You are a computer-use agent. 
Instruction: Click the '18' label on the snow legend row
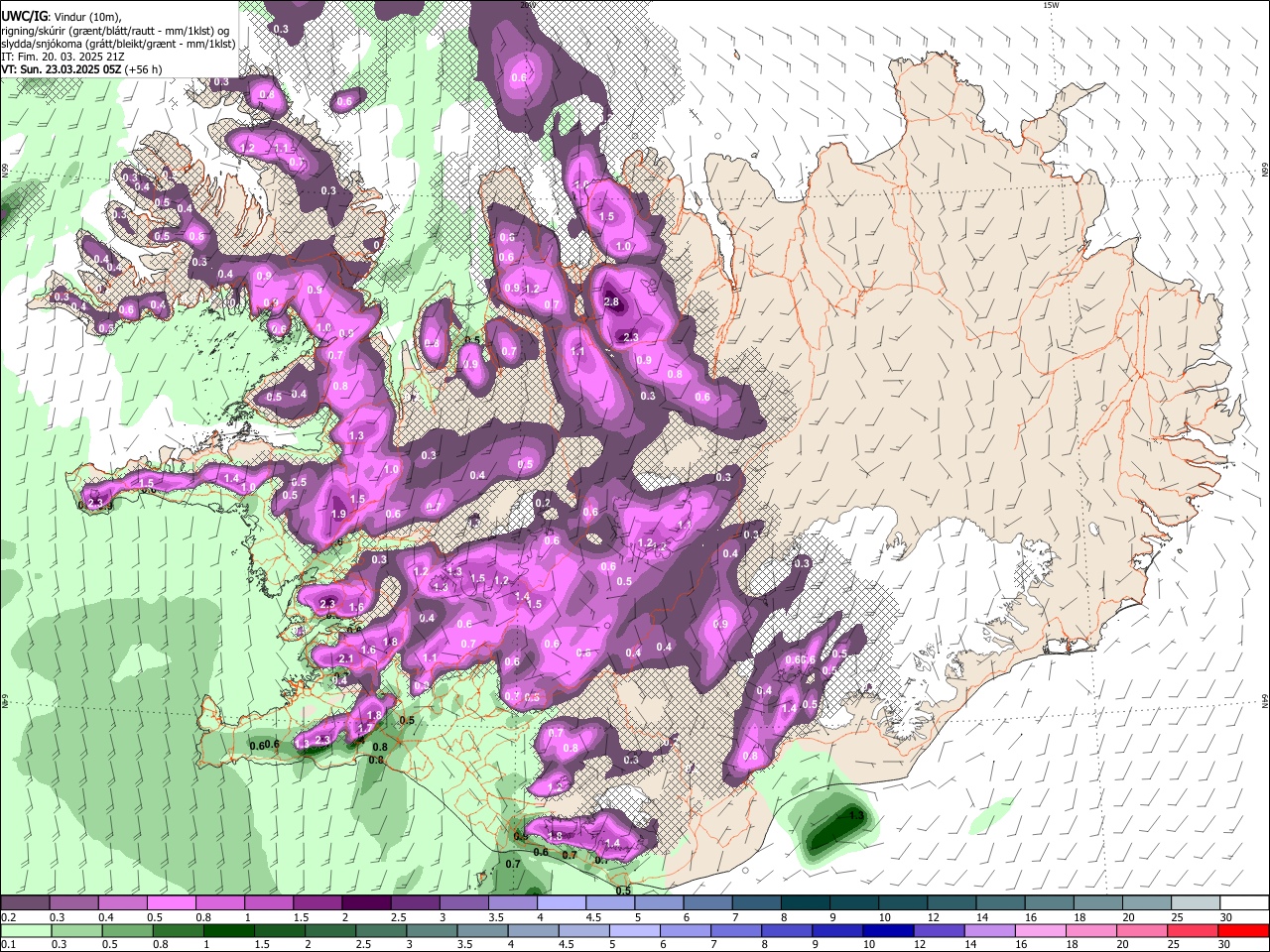[1079, 917]
